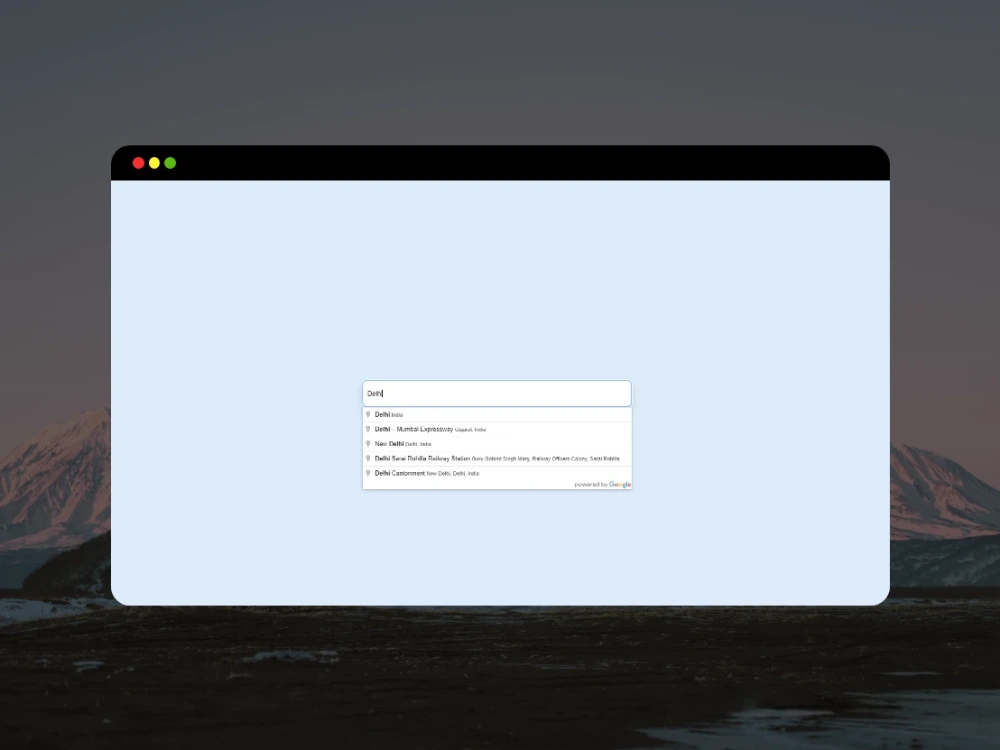This screenshot has height=750, width=1000.
Task: Pick the "New Delhi" Delhi, India suggestion
Action: pyautogui.click(x=497, y=444)
